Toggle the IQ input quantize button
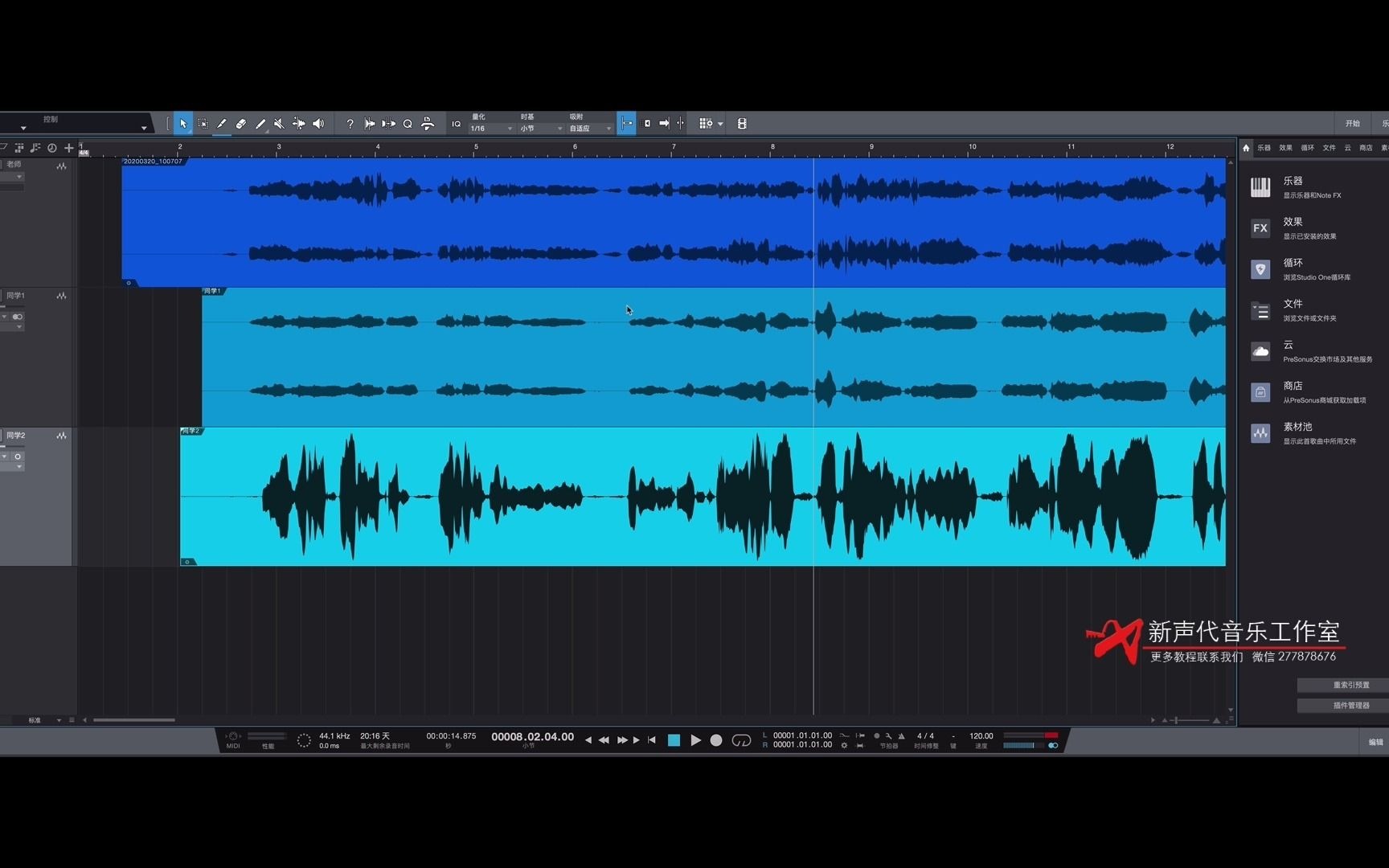Image resolution: width=1389 pixels, height=868 pixels. [x=456, y=124]
